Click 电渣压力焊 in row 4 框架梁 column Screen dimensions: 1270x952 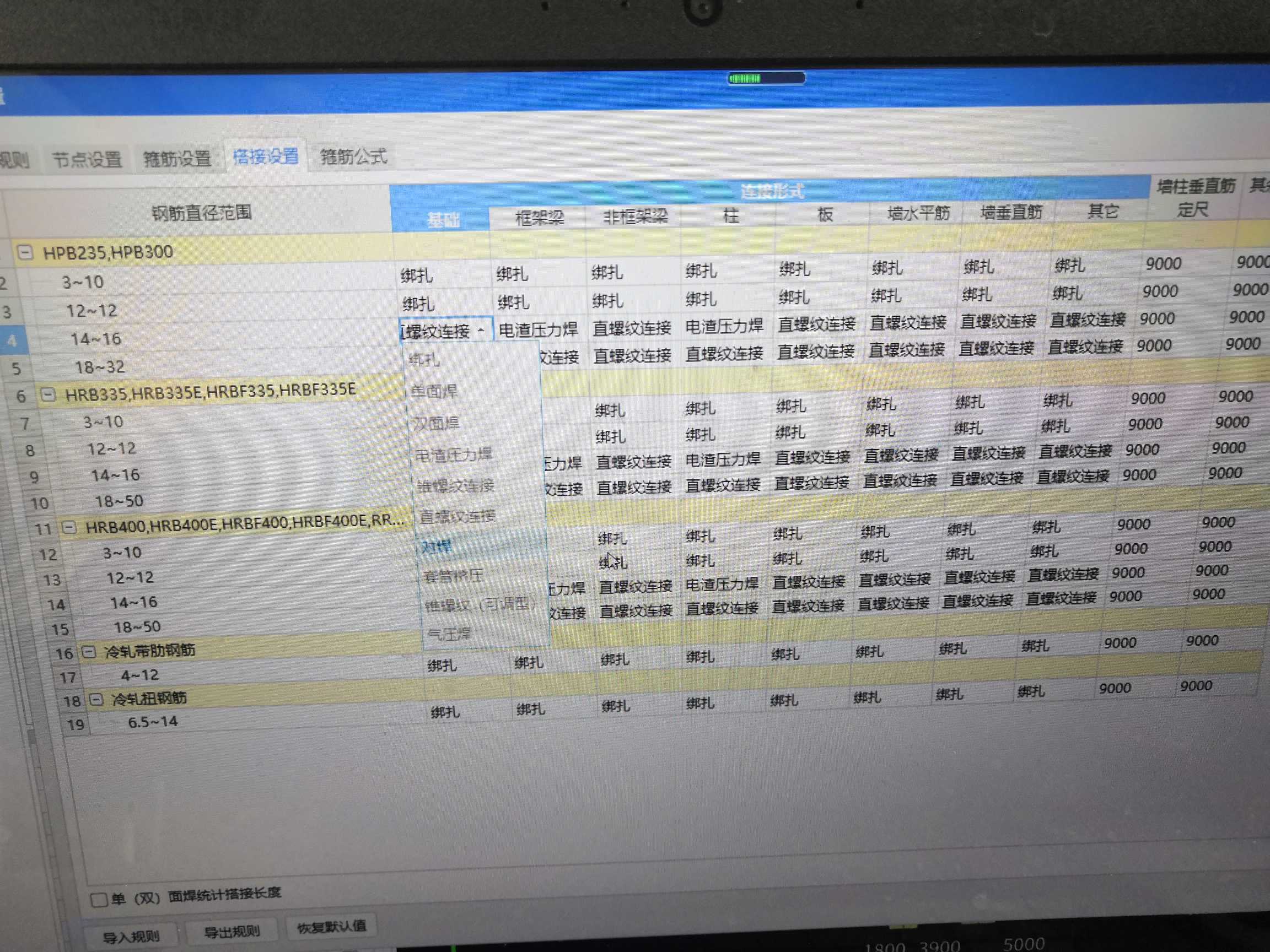(538, 329)
